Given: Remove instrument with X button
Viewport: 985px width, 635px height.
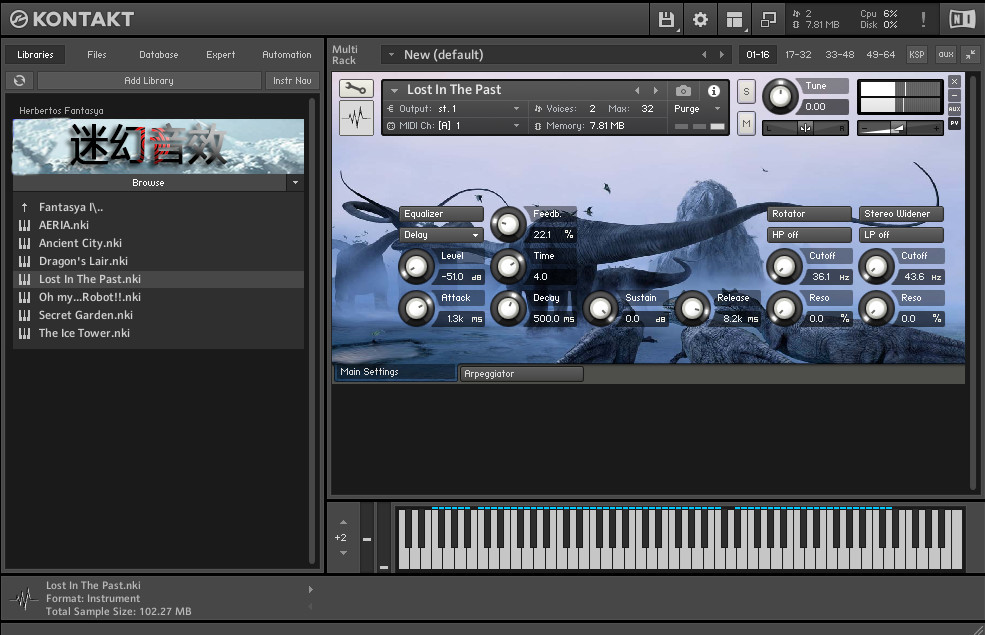Looking at the screenshot, I should [x=954, y=82].
